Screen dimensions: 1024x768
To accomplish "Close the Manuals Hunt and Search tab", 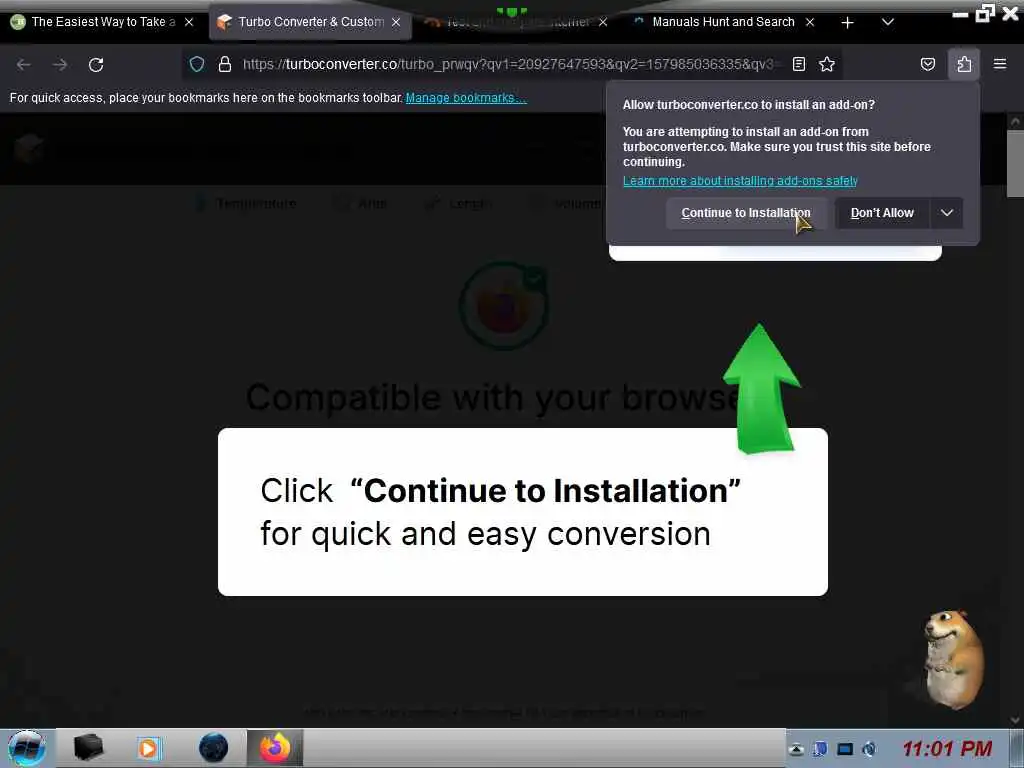I will [810, 22].
